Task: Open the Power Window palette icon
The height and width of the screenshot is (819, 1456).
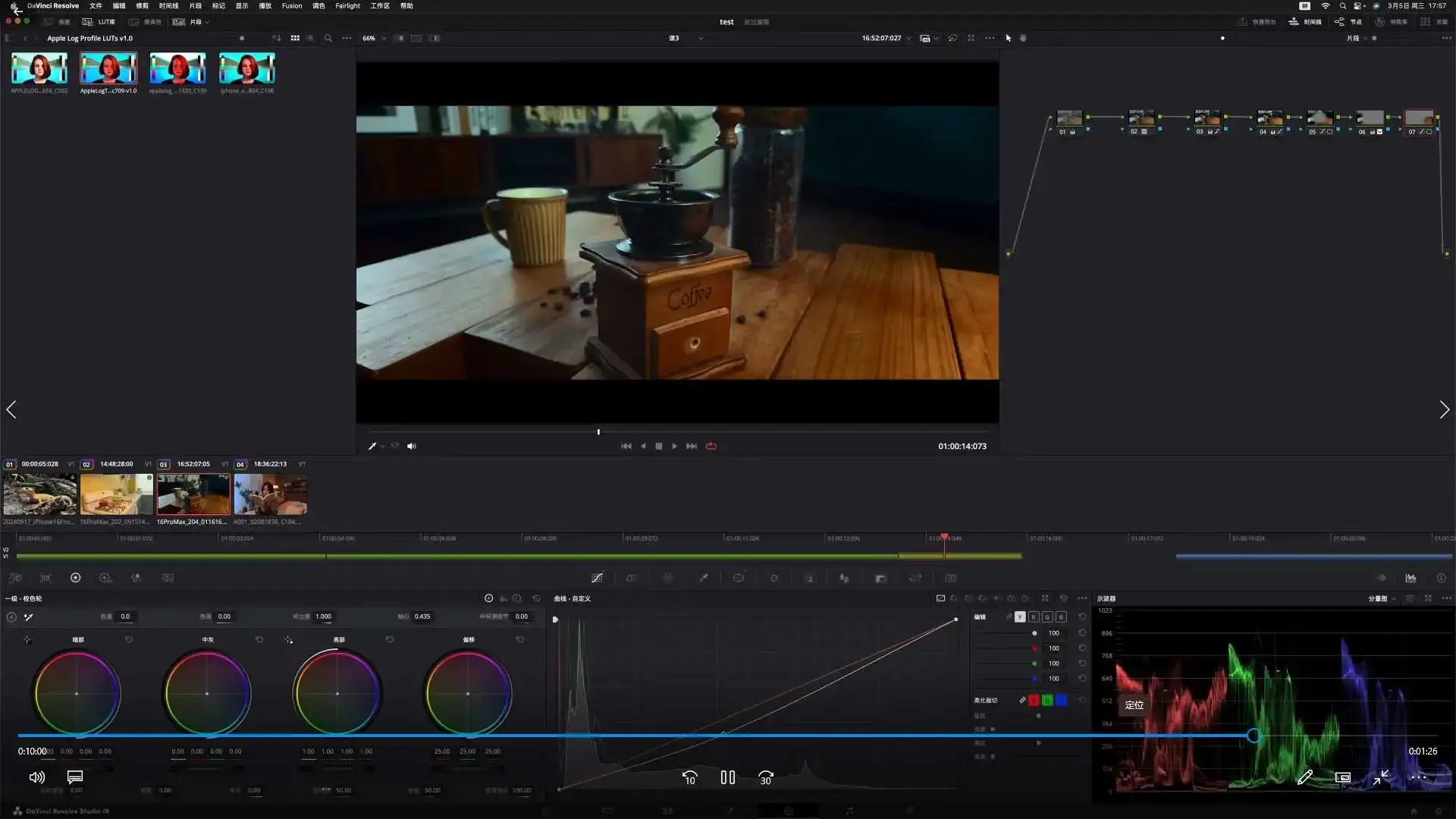Action: click(x=738, y=578)
